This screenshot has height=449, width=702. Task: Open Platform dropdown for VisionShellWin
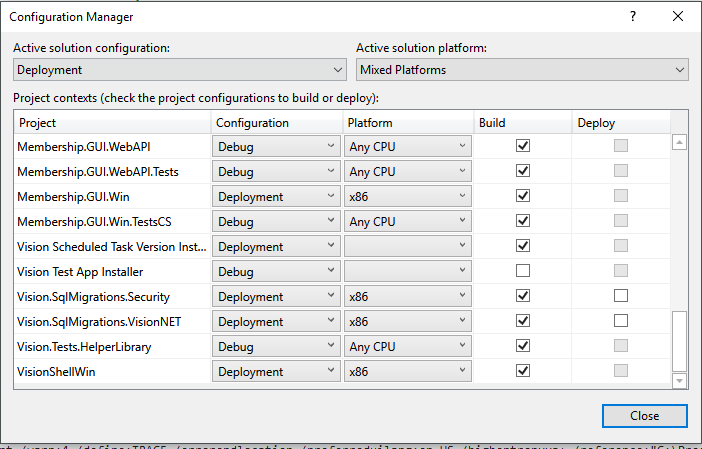(x=408, y=371)
